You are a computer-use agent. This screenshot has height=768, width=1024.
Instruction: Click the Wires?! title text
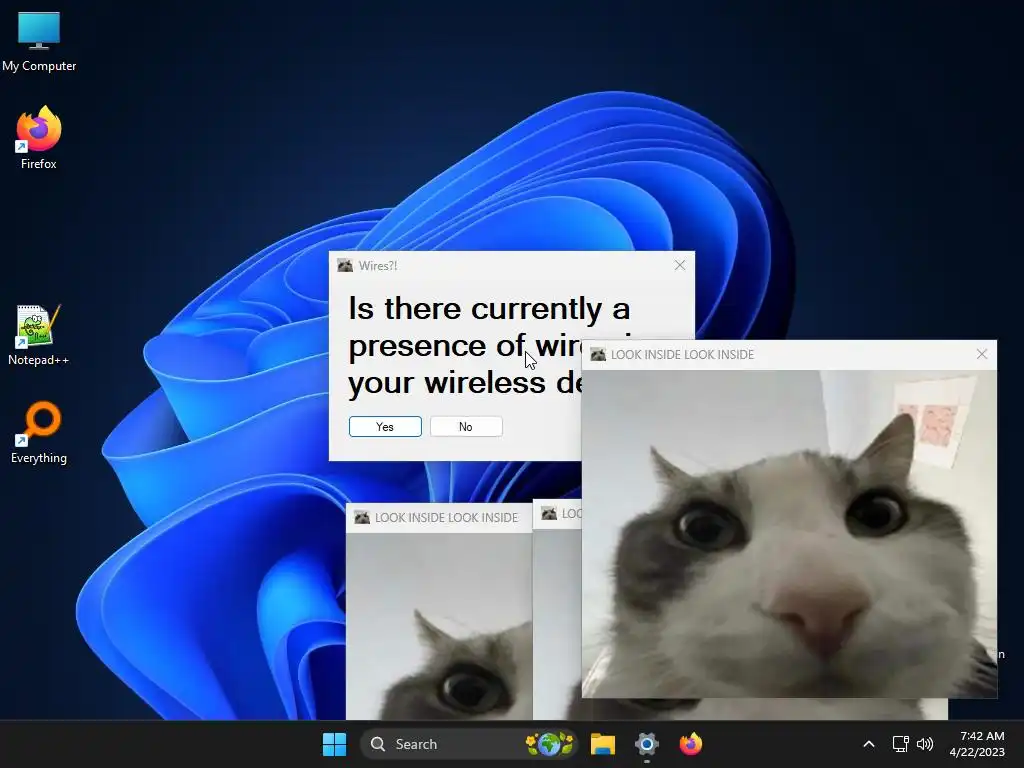click(378, 266)
